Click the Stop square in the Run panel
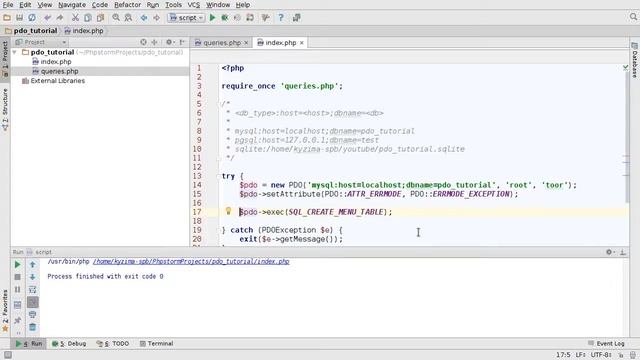The height and width of the screenshot is (360, 640). pyautogui.click(x=17, y=277)
